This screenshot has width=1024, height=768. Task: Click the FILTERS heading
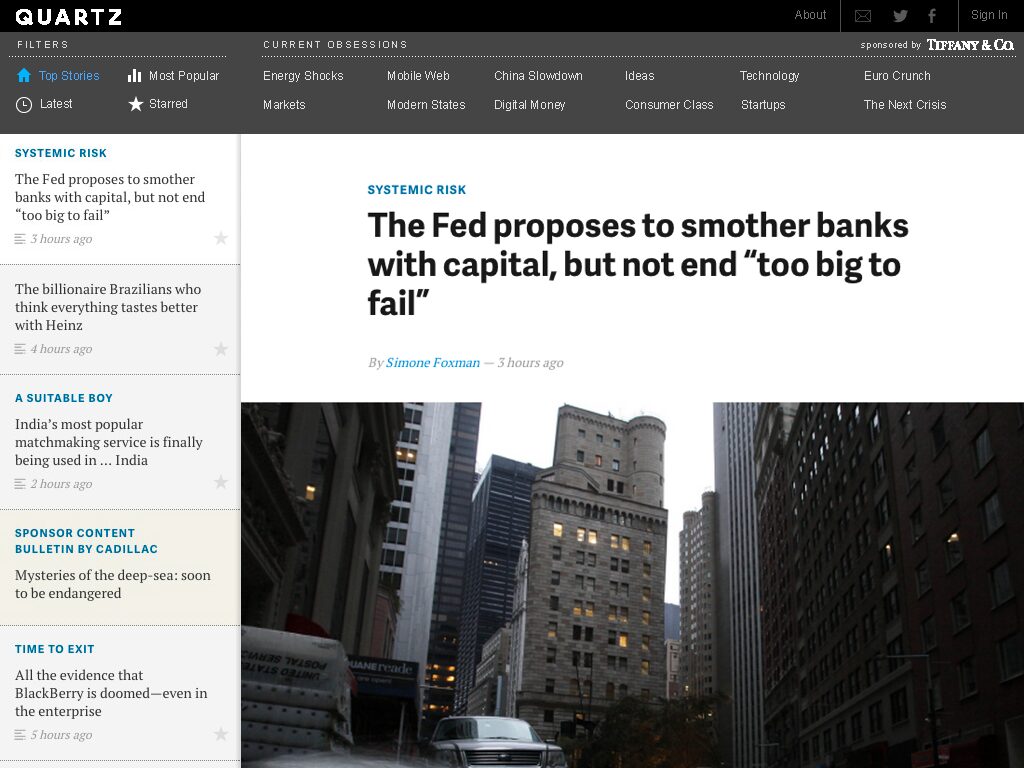tap(42, 44)
